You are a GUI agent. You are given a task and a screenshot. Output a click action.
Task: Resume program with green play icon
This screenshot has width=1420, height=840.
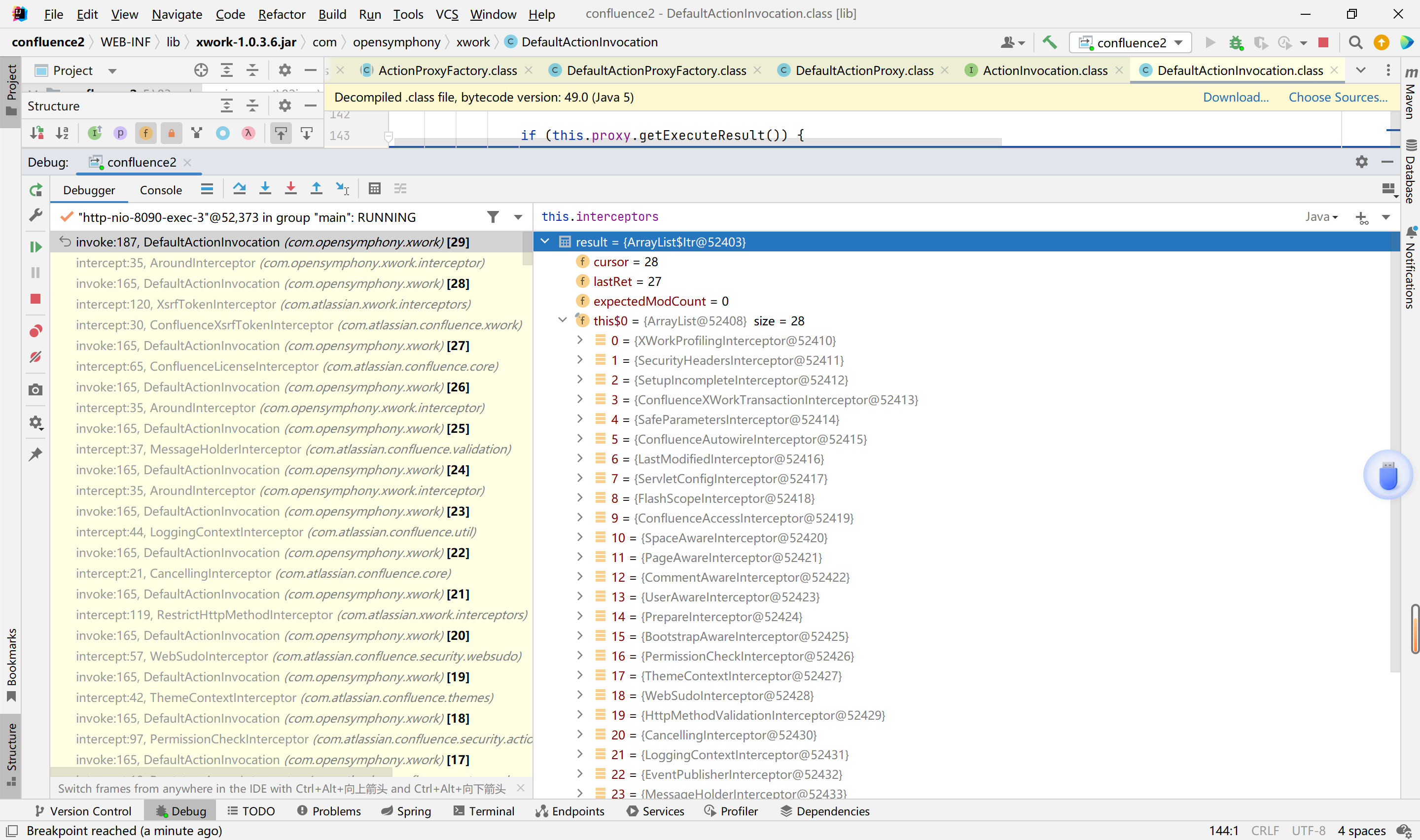pos(35,247)
